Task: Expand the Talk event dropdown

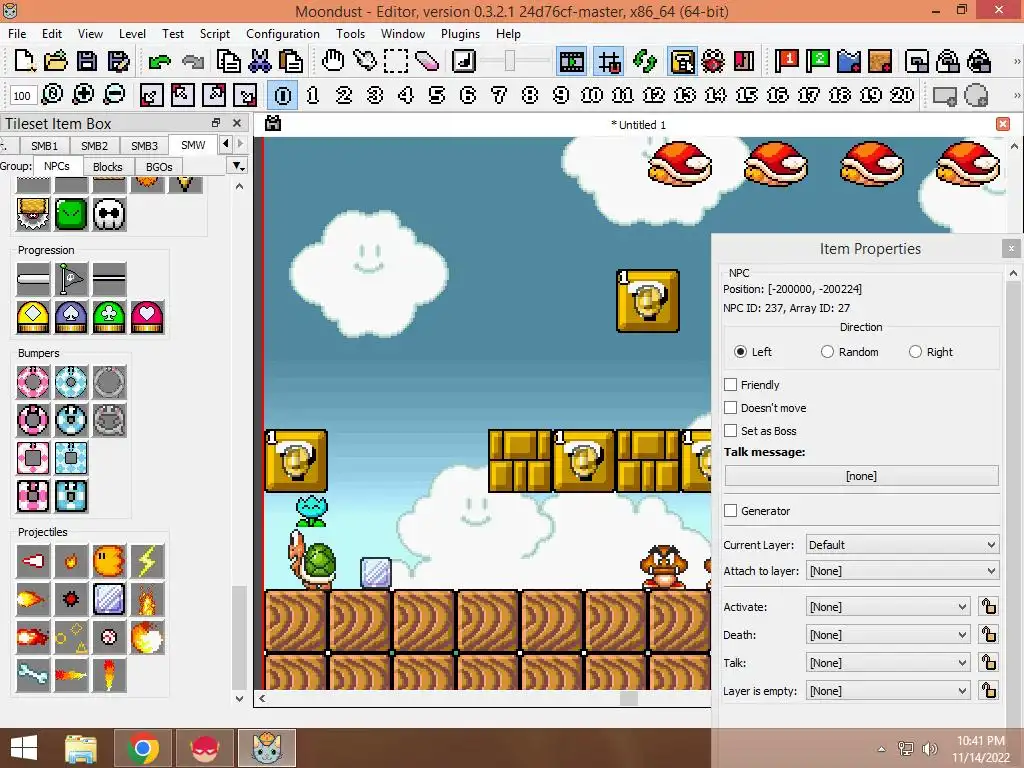Action: [888, 663]
